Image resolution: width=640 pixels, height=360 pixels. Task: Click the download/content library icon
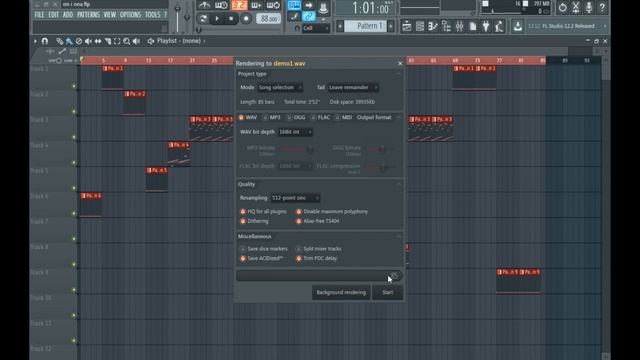(x=518, y=27)
